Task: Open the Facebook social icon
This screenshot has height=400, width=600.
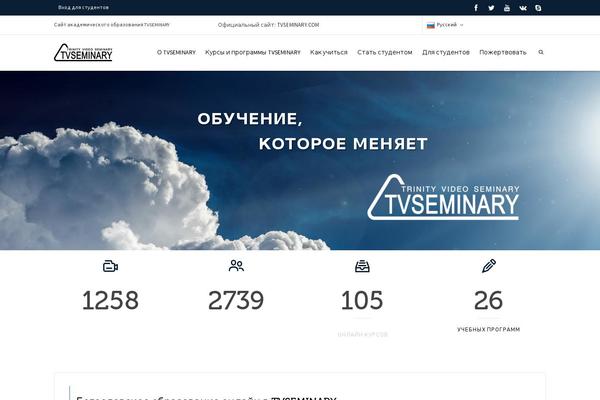Action: [x=476, y=8]
